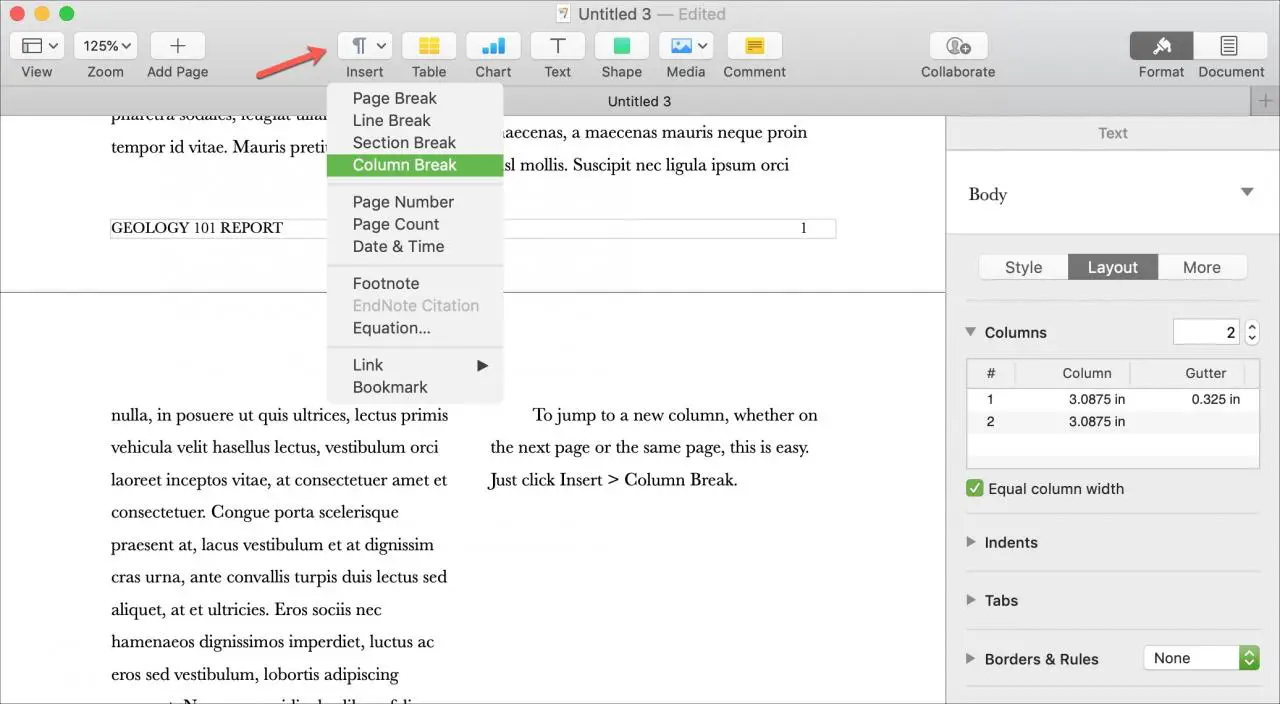Open the Document inspector panel

(1229, 46)
